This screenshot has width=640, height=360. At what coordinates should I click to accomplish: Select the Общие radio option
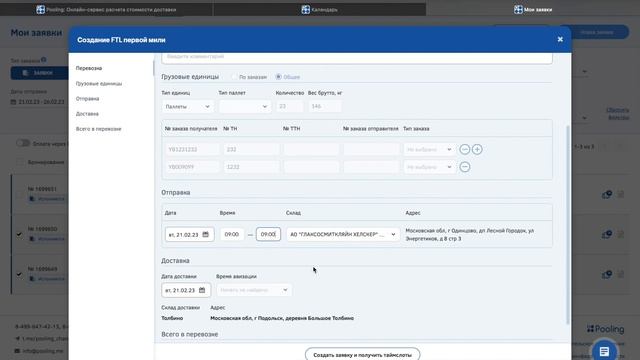point(279,77)
